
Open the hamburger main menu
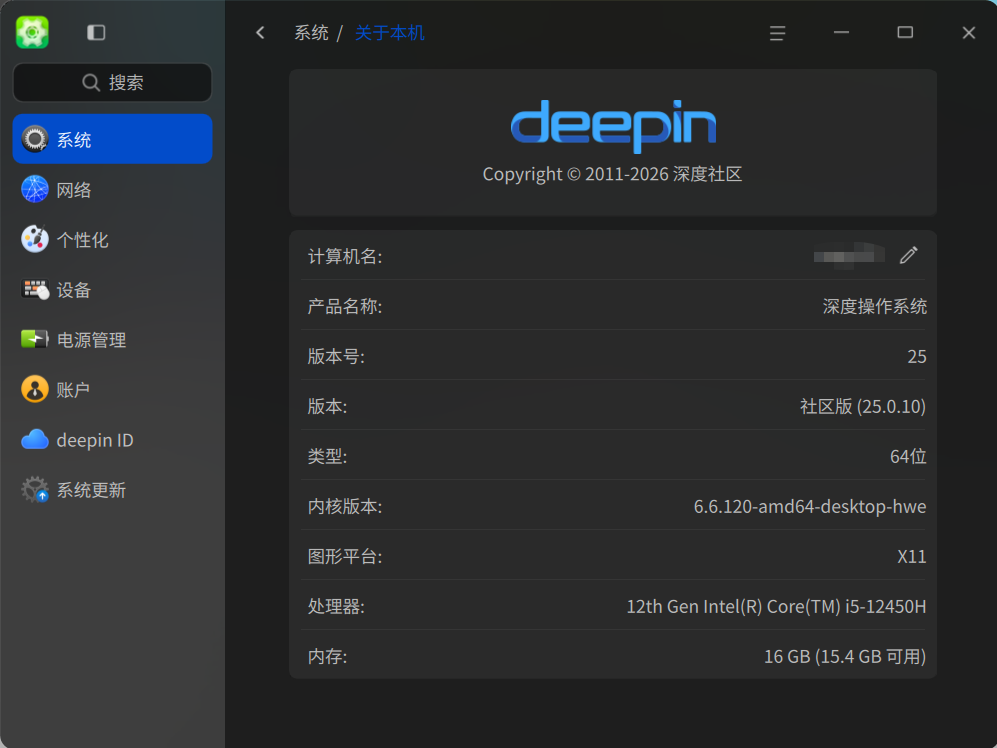[x=777, y=33]
